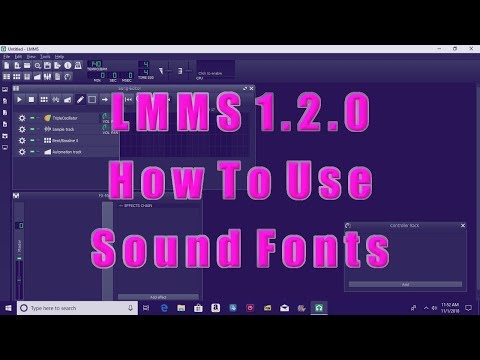480x360 pixels.
Task: Stop playback in Song Editor
Action: click(31, 99)
